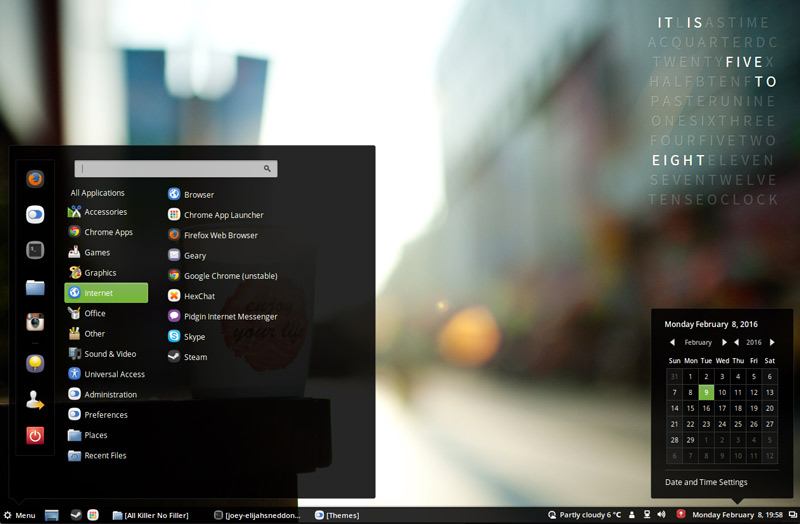
Task: Click the Menu button on the panel
Action: click(19, 515)
